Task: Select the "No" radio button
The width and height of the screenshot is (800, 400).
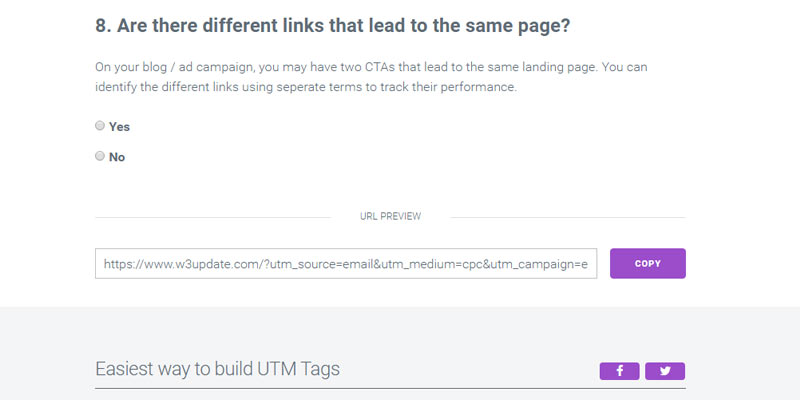Action: pos(100,156)
